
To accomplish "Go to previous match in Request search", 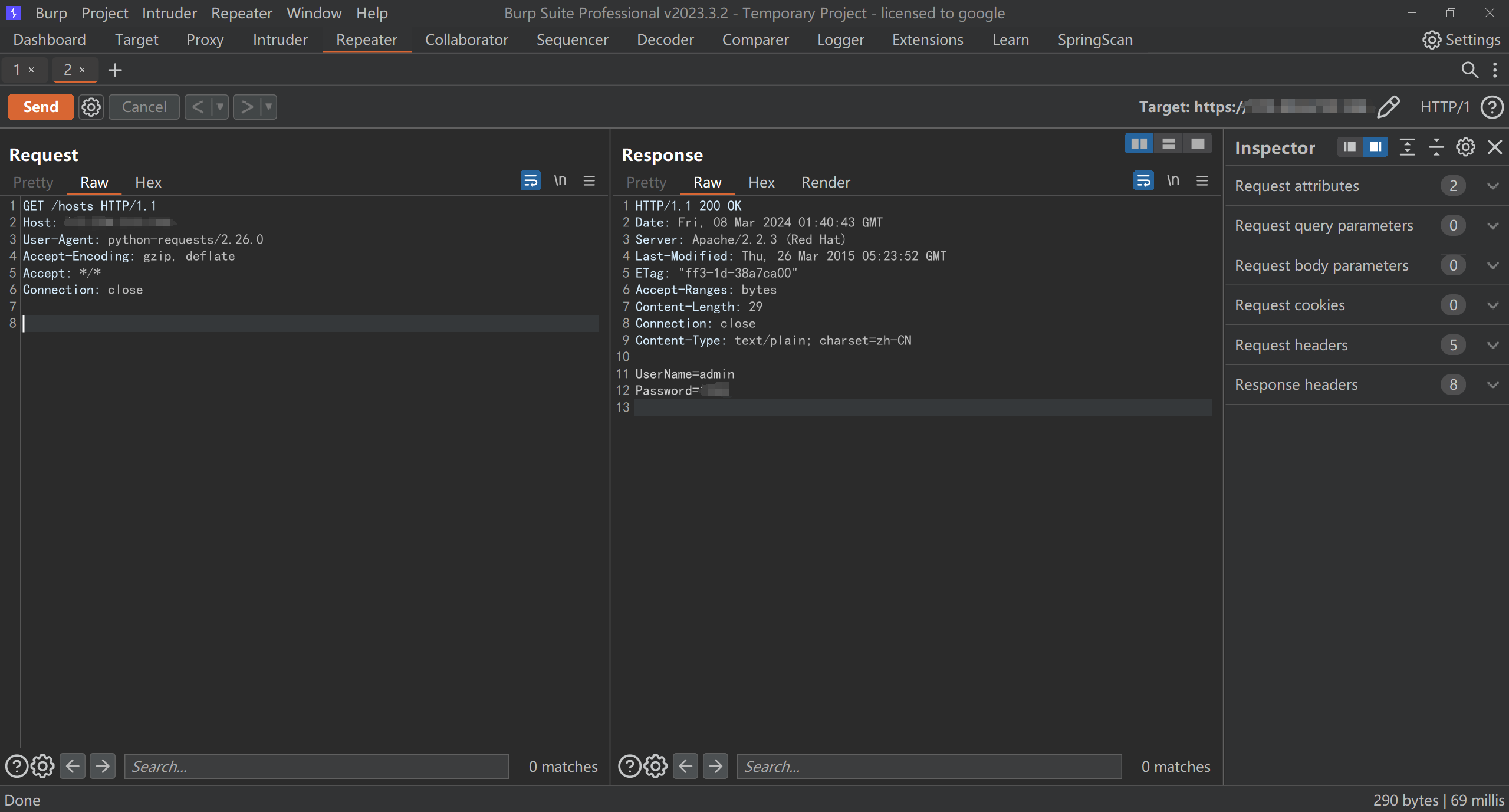I will [x=73, y=766].
